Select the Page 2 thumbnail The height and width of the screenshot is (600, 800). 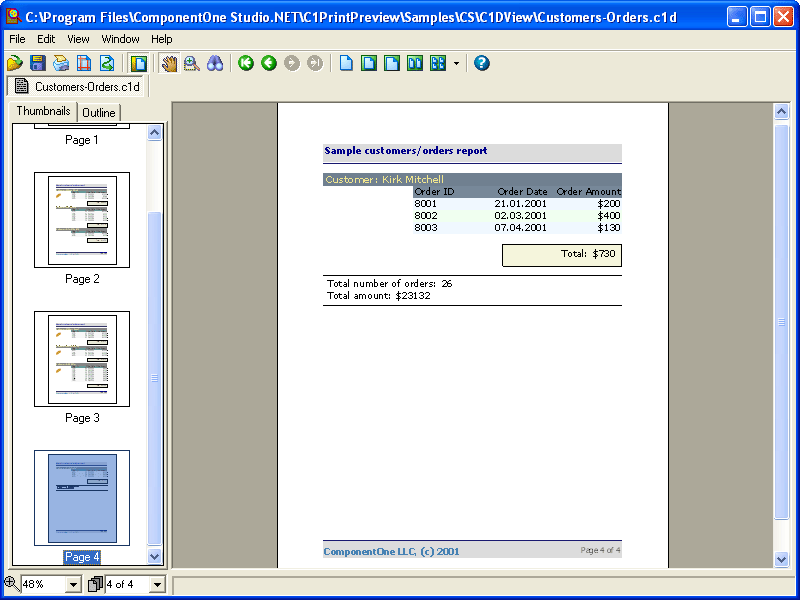(81, 220)
